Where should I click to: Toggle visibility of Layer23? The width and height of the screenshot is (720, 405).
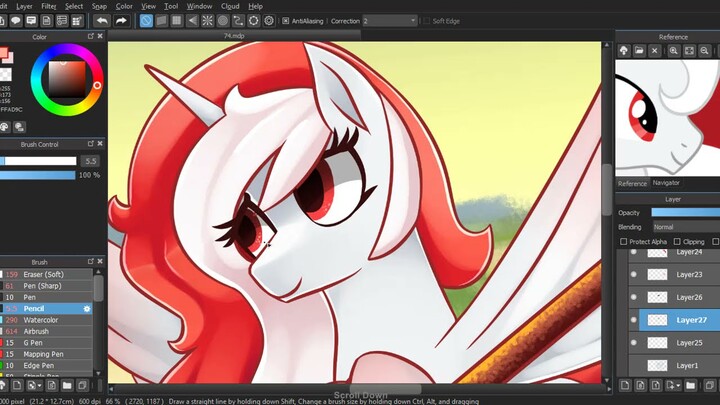click(x=634, y=275)
